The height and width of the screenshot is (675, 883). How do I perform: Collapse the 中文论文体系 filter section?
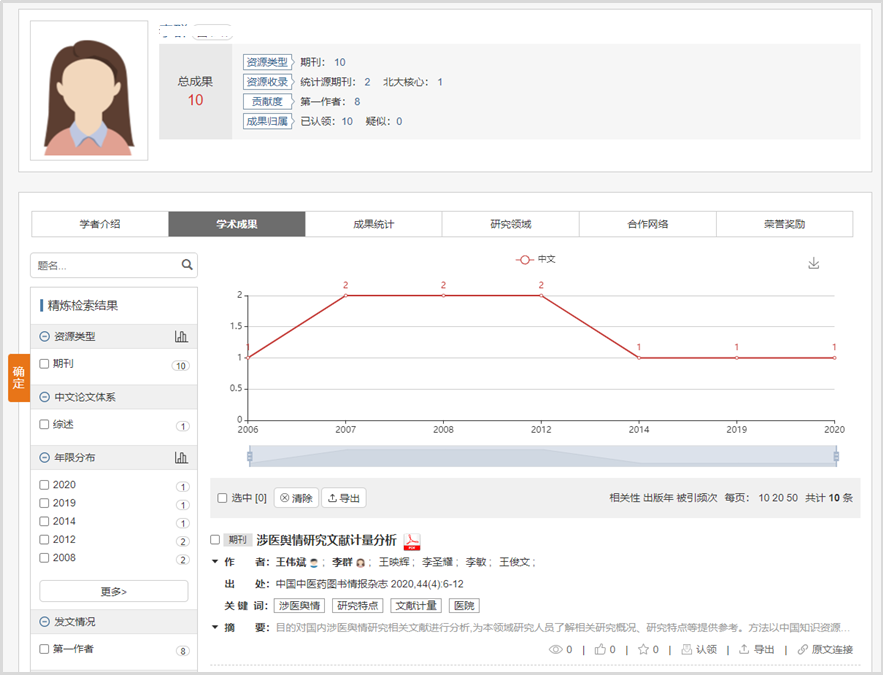[x=44, y=398]
